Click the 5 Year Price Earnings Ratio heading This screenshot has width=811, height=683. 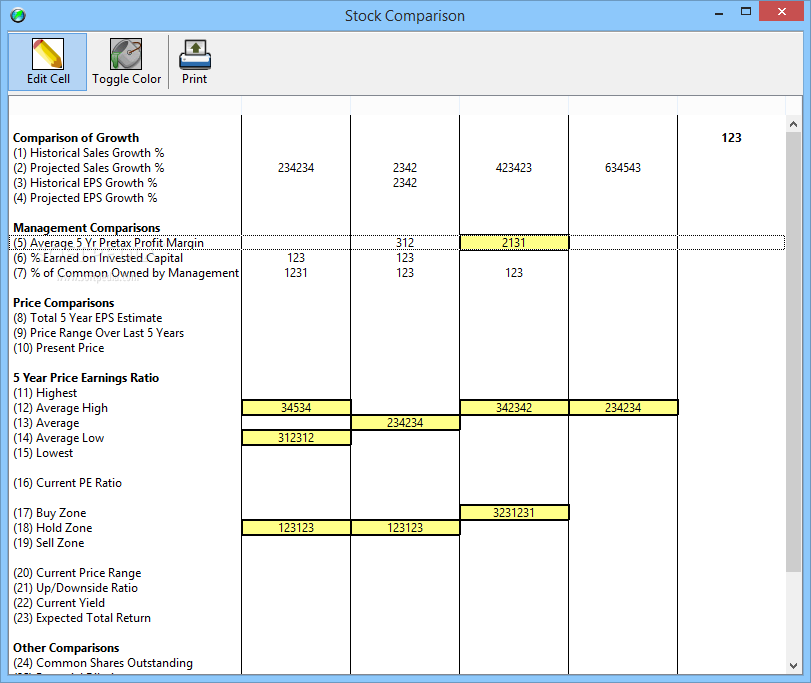pyautogui.click(x=86, y=377)
